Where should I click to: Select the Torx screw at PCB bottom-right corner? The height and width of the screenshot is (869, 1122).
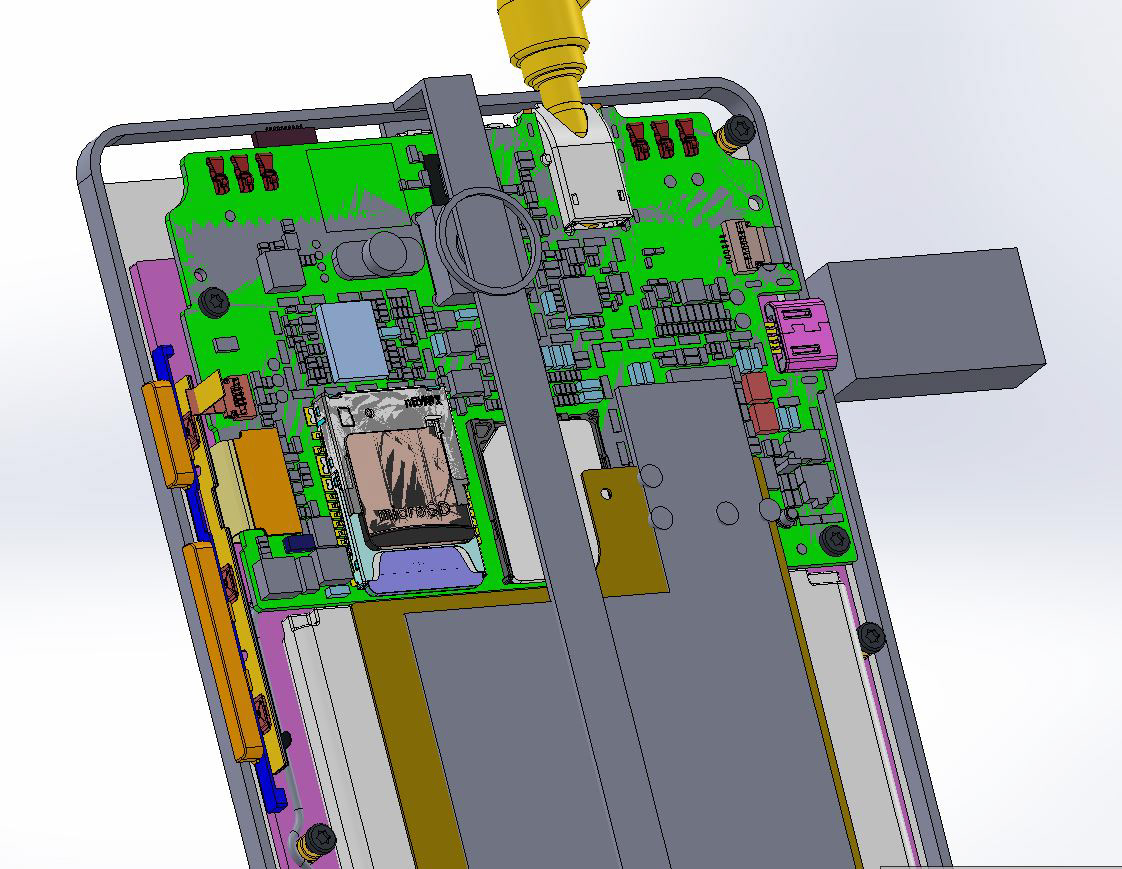point(834,540)
